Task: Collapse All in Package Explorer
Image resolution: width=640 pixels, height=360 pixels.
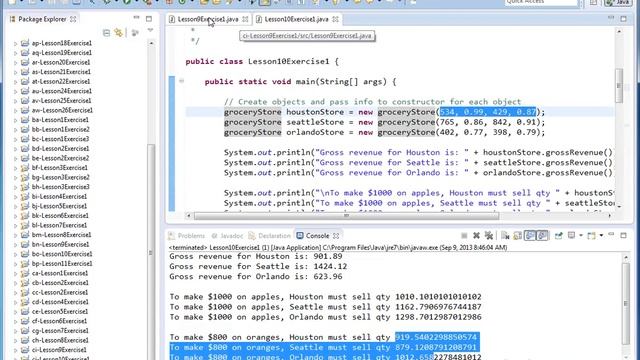Action: coord(107,33)
